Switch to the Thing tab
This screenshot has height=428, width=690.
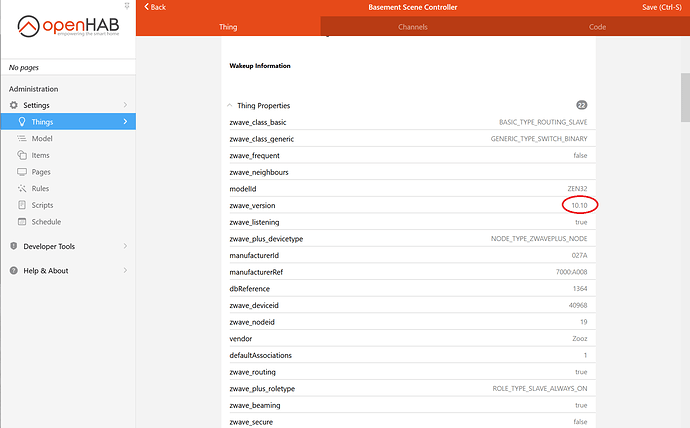228,26
